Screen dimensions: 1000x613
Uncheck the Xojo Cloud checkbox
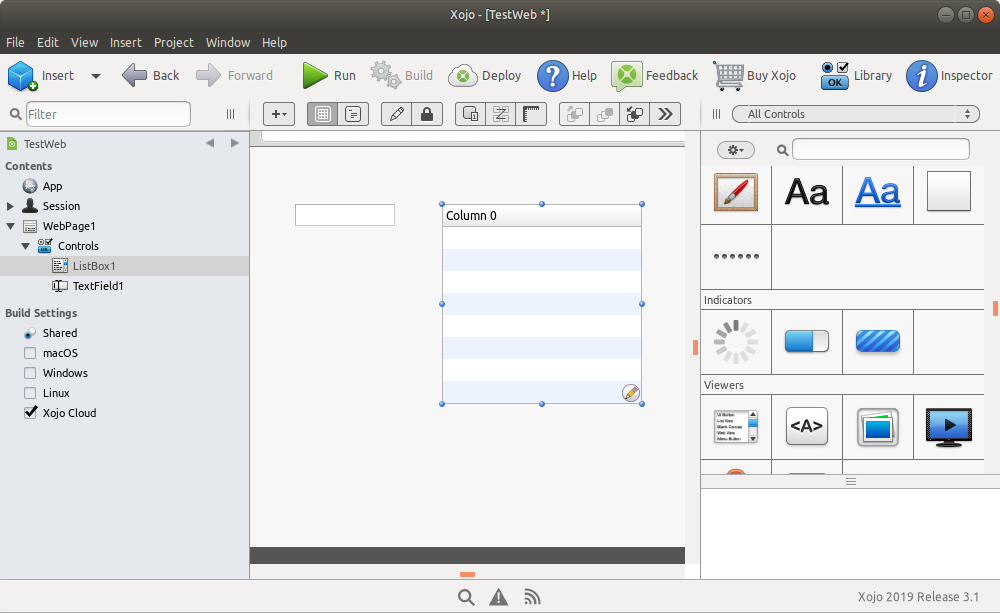30,413
